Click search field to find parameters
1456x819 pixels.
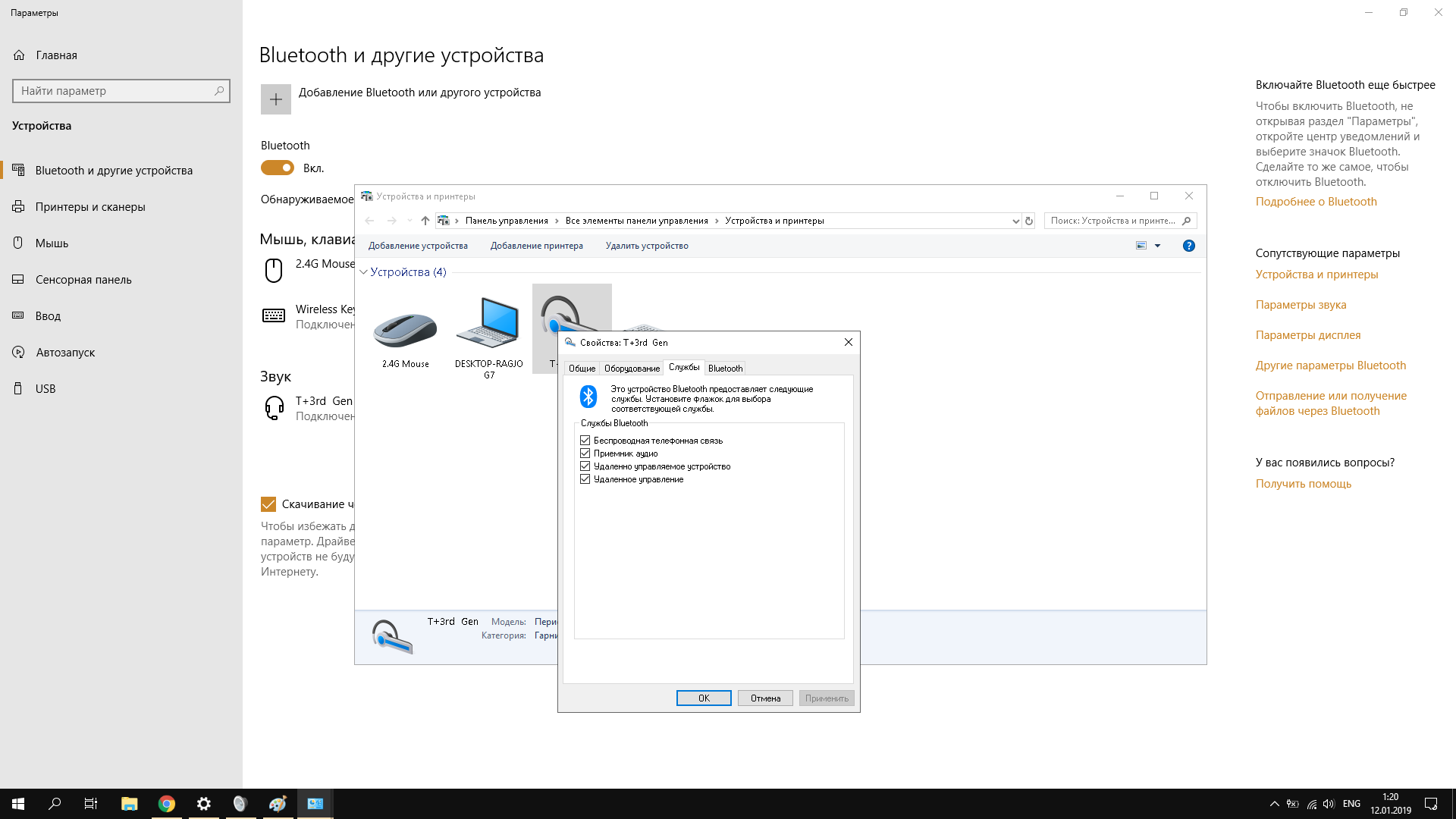point(120,91)
